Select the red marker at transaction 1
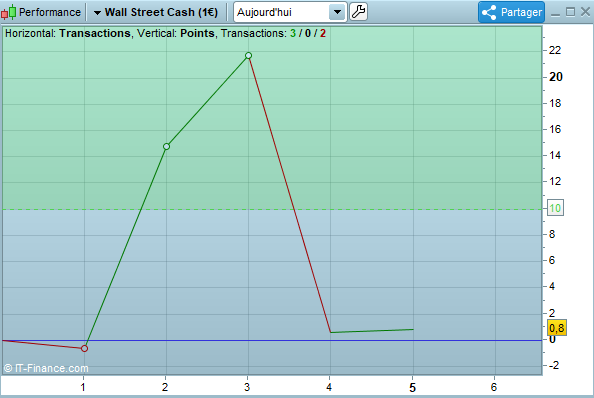Viewport: 594px width, 398px height. pos(84,348)
